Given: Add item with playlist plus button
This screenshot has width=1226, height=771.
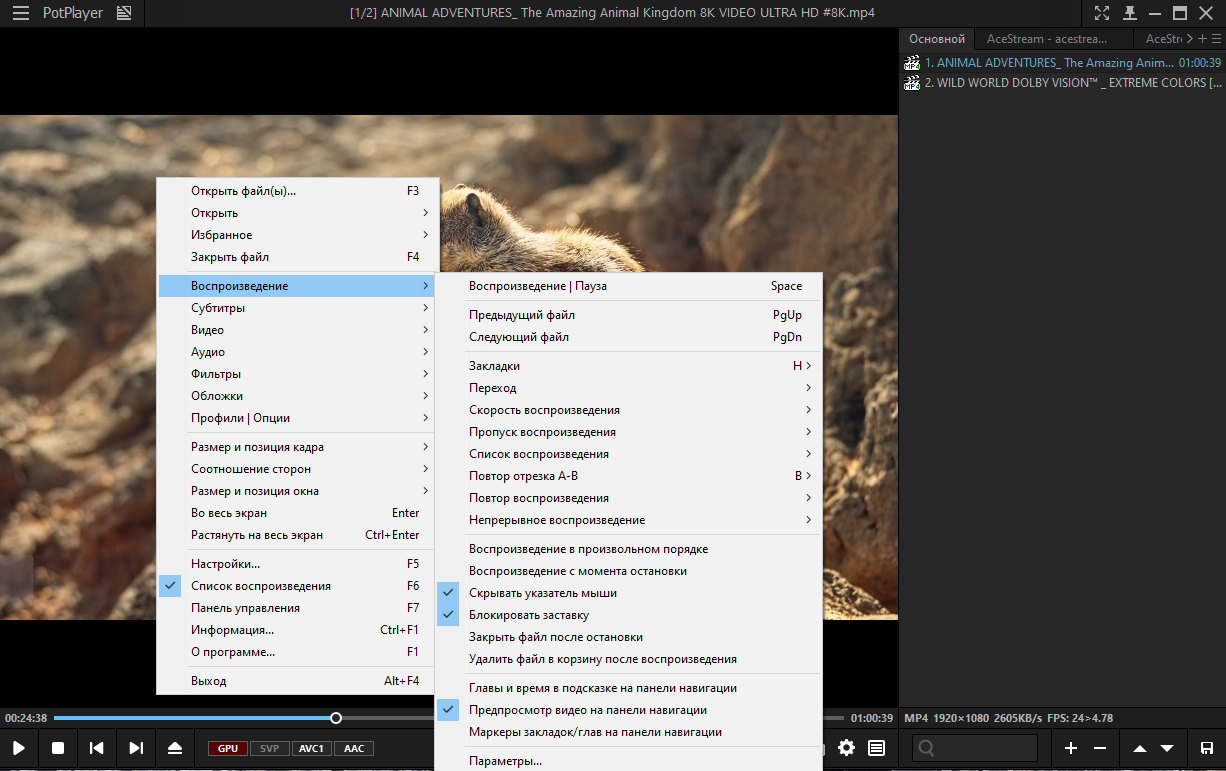Looking at the screenshot, I should tap(1071, 748).
